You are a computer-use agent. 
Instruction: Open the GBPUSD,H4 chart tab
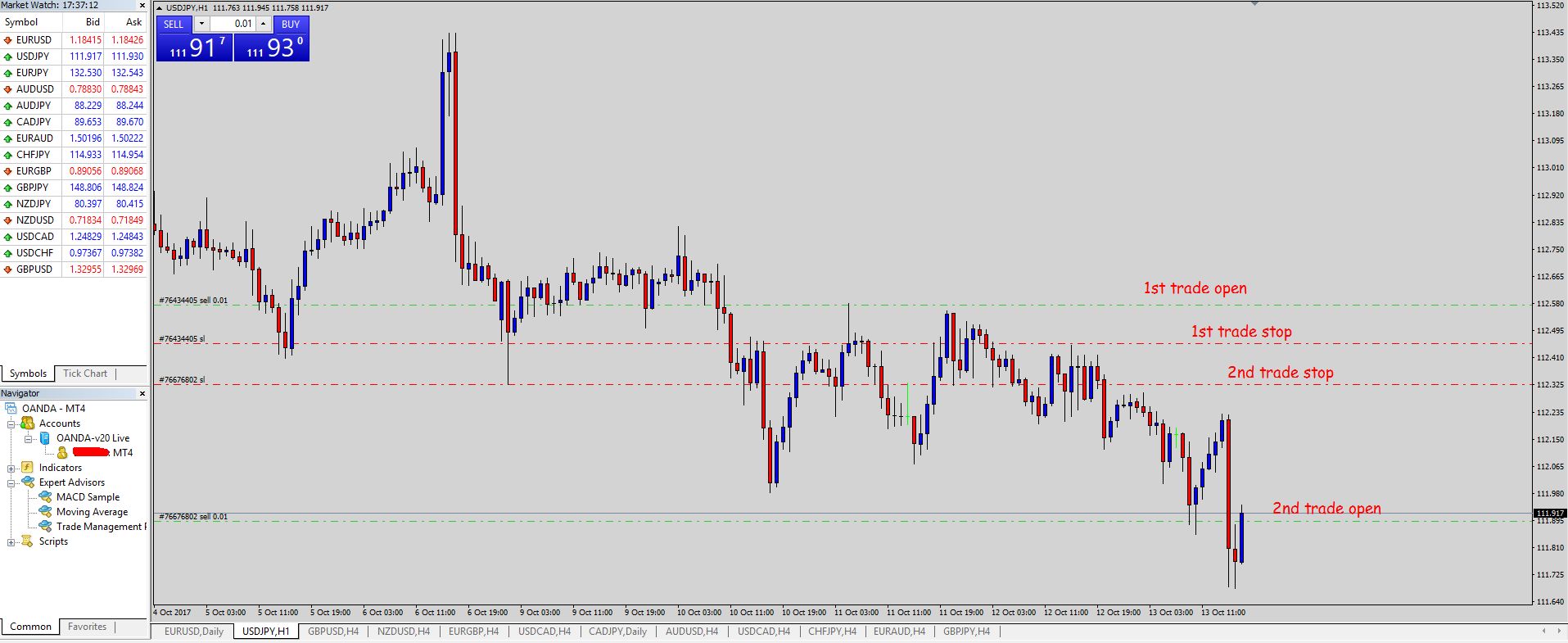coord(332,632)
